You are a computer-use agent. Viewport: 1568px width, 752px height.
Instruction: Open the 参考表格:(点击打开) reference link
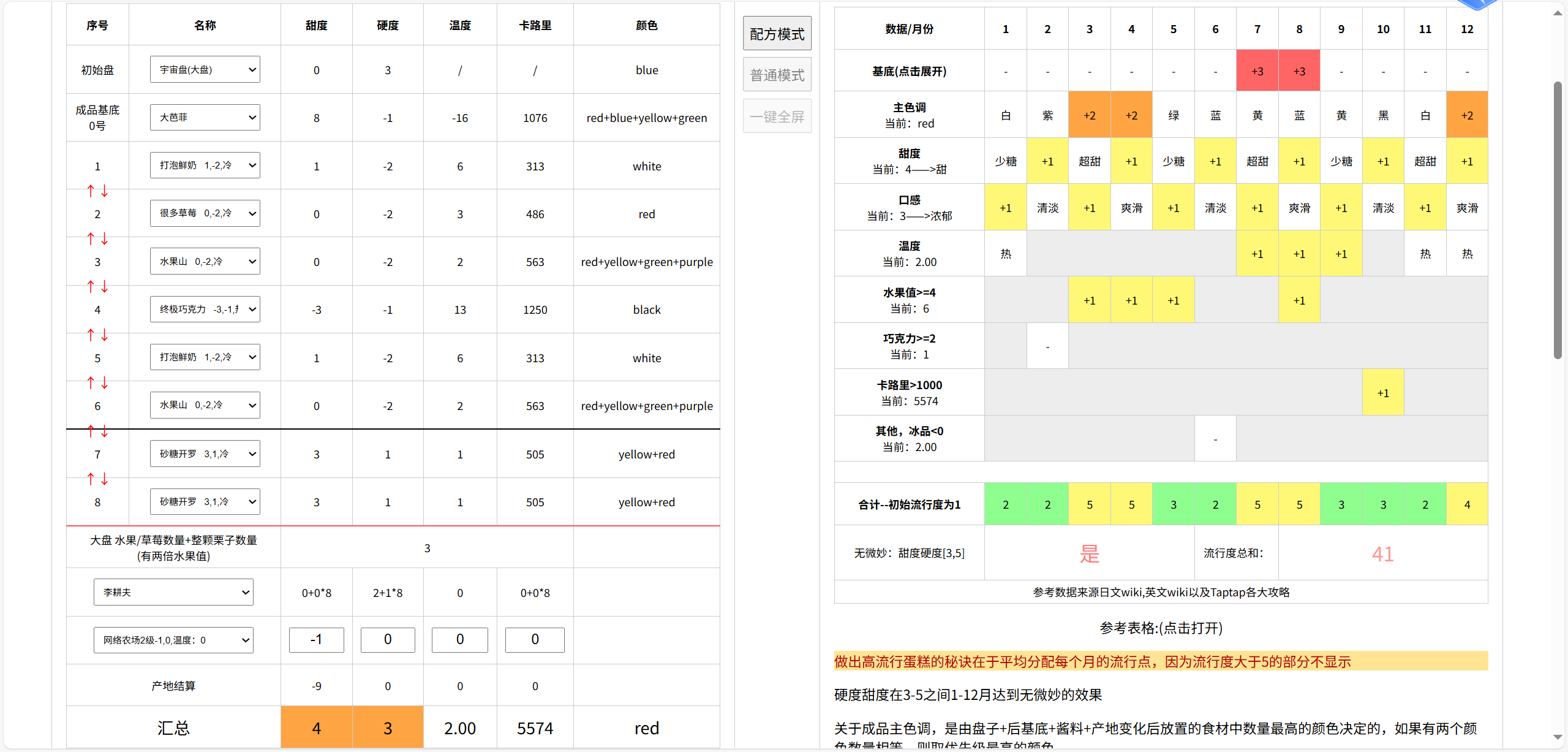coord(1161,628)
